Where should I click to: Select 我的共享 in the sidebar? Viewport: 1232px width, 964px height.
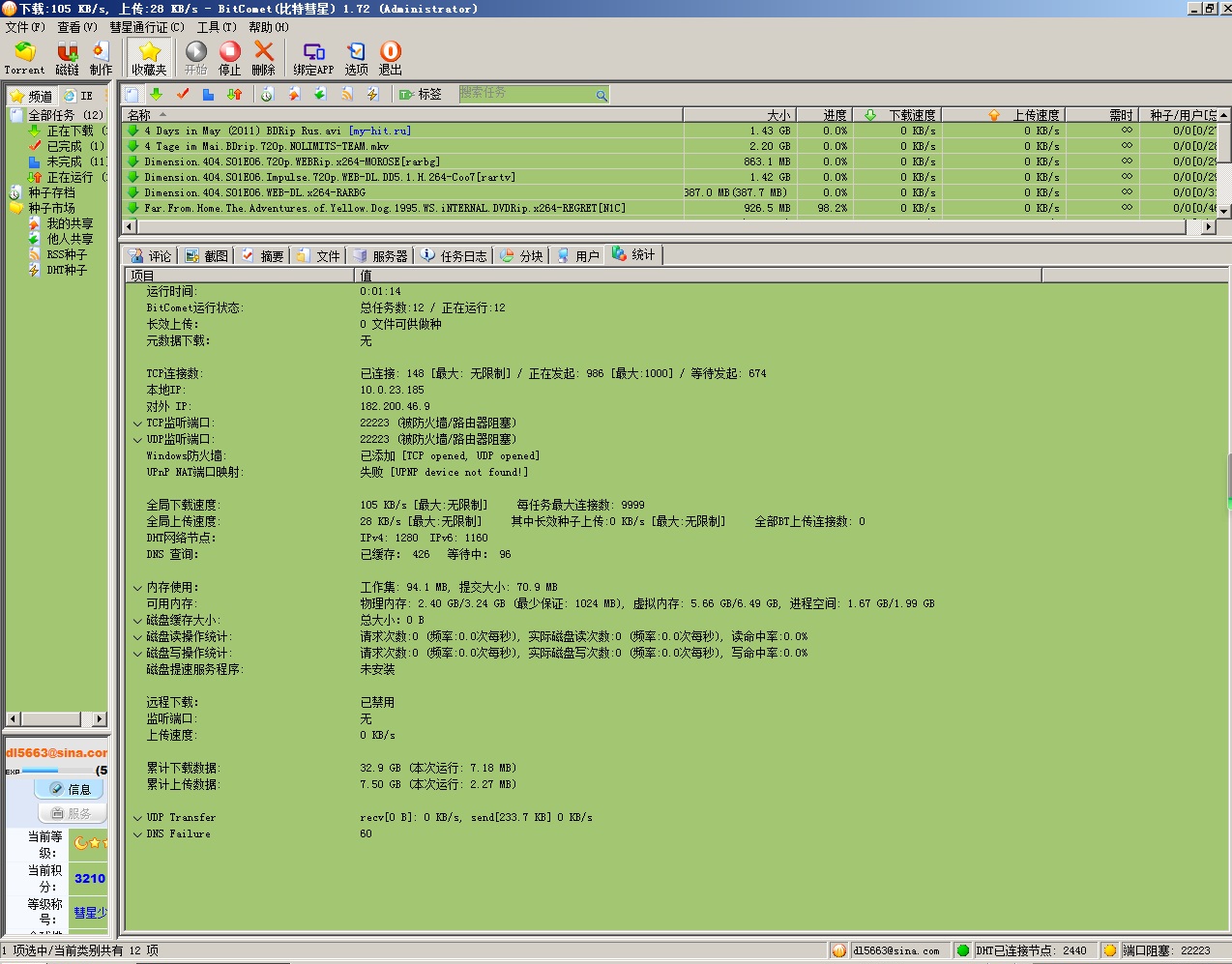point(70,223)
